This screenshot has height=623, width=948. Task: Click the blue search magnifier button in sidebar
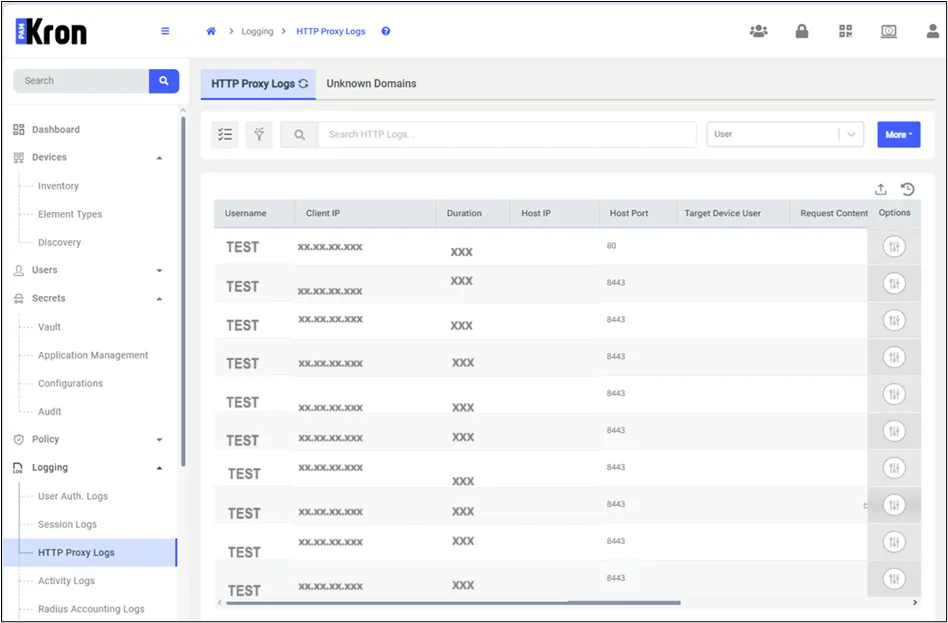(164, 80)
